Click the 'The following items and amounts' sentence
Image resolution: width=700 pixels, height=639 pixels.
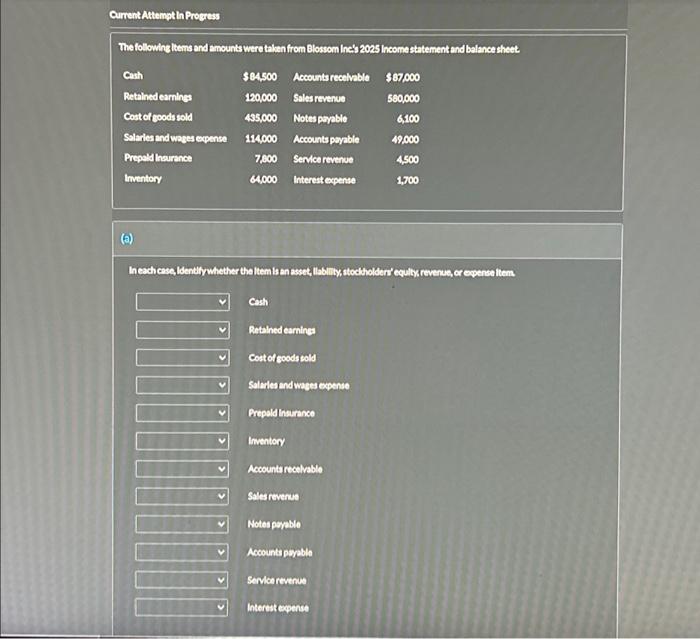pos(319,48)
